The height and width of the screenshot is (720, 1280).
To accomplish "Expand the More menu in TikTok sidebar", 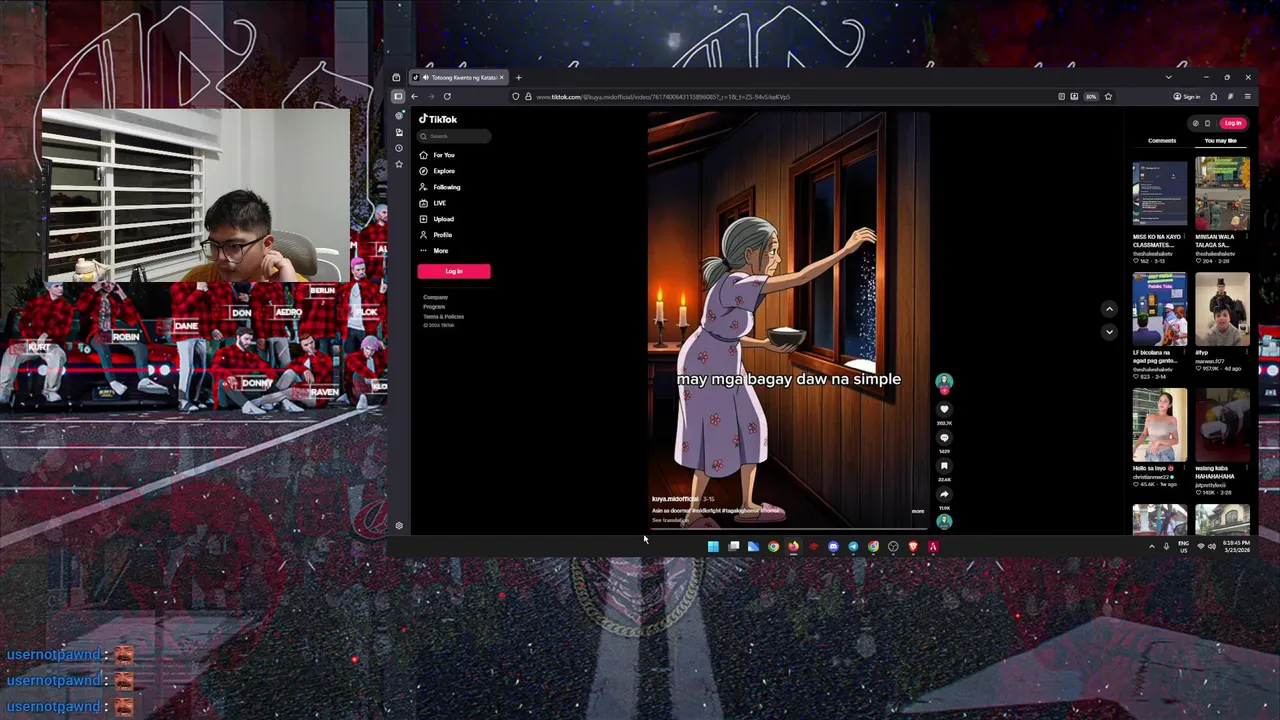I will pos(434,251).
